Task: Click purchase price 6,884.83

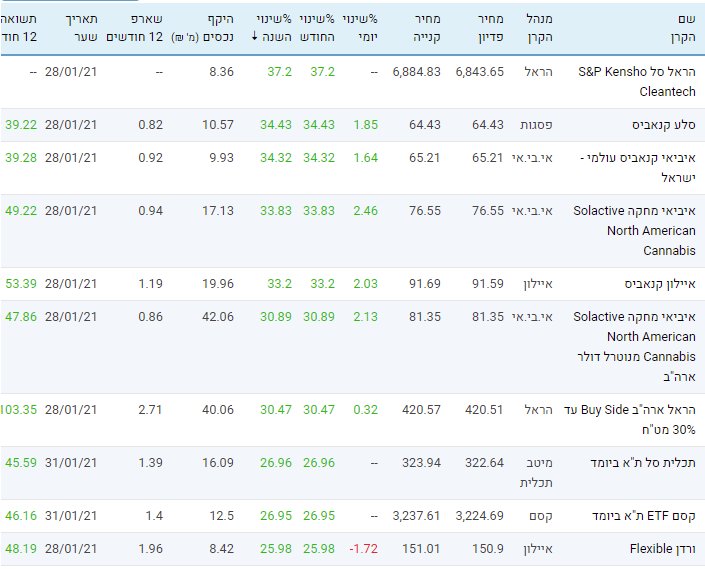Action: pyautogui.click(x=417, y=72)
